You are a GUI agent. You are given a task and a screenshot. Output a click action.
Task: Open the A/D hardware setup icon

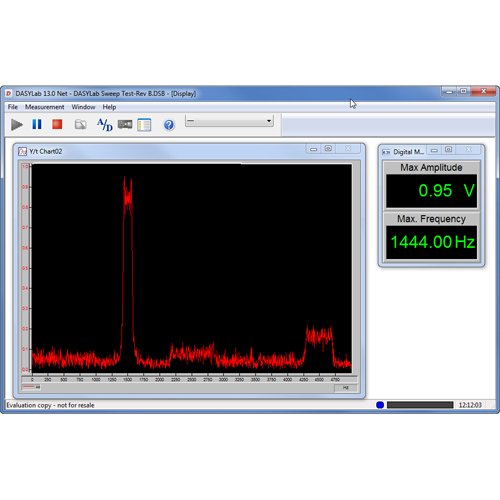(105, 125)
